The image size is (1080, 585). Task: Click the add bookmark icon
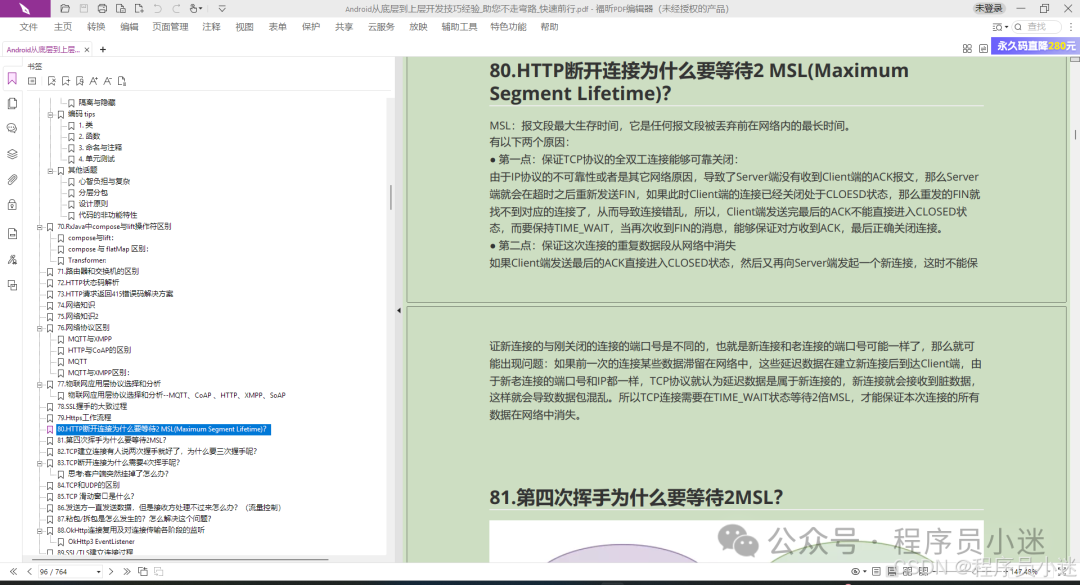66,81
